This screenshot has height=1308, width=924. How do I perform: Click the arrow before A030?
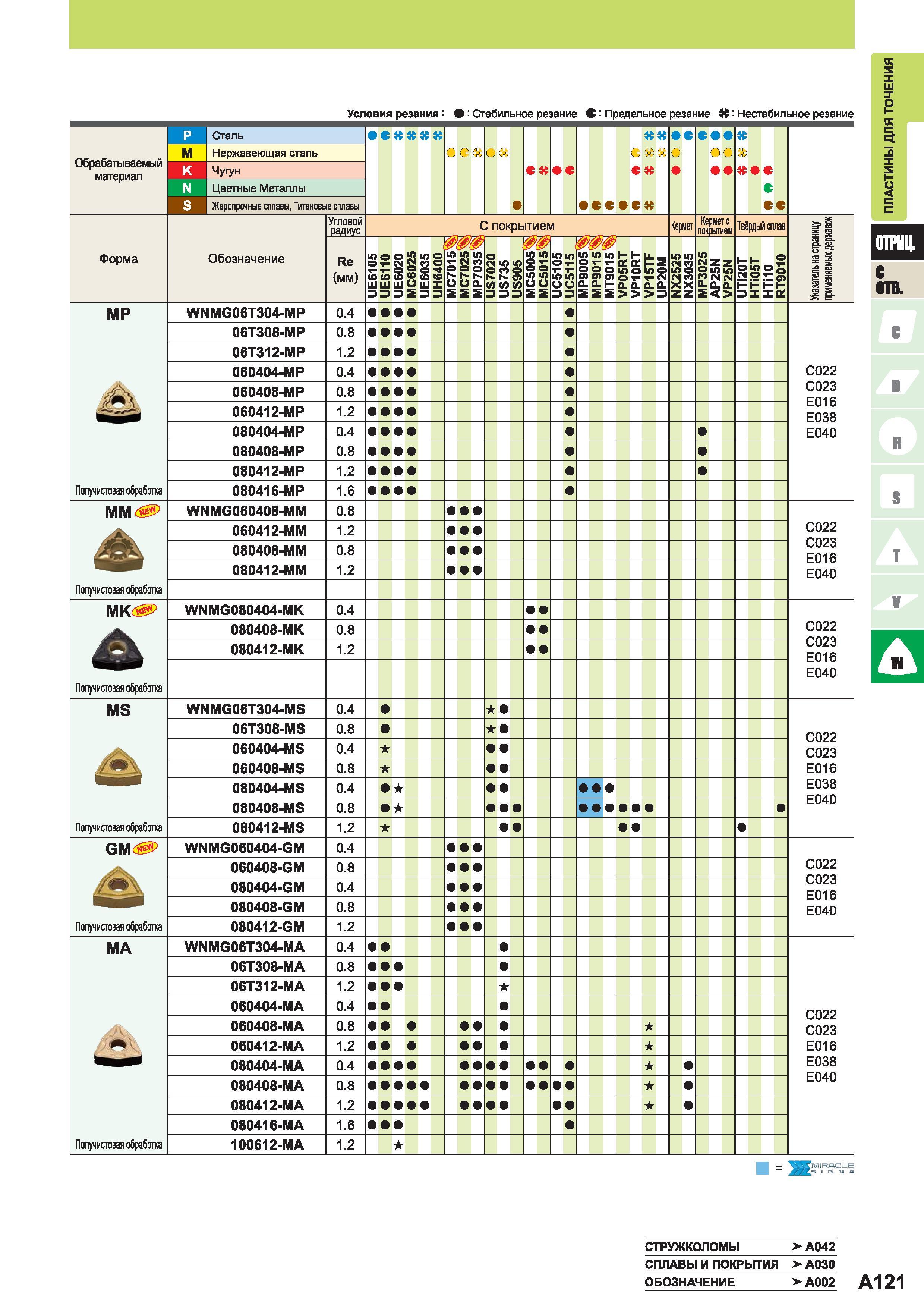click(x=797, y=1264)
